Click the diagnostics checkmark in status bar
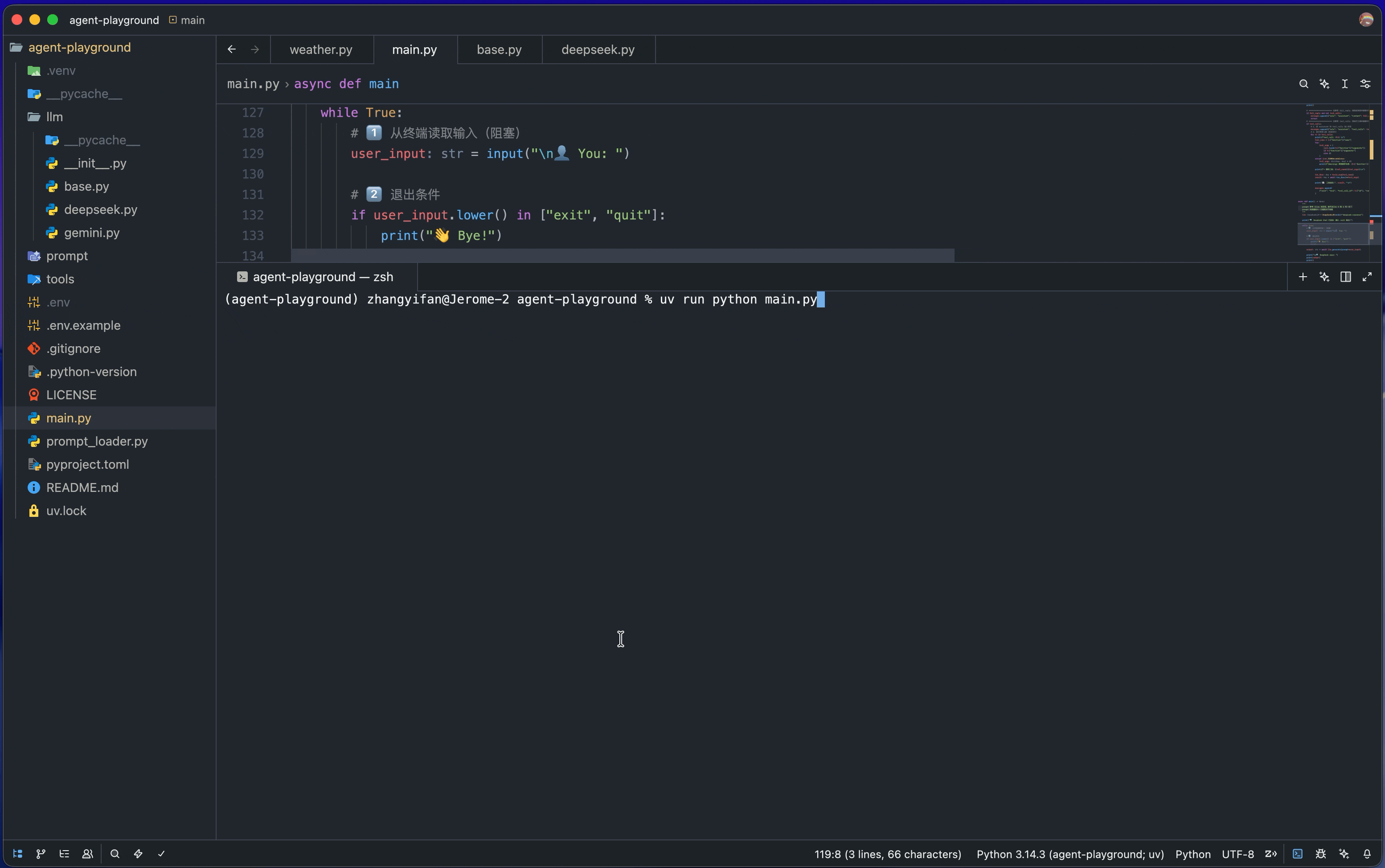This screenshot has height=868, width=1385. pos(161,854)
